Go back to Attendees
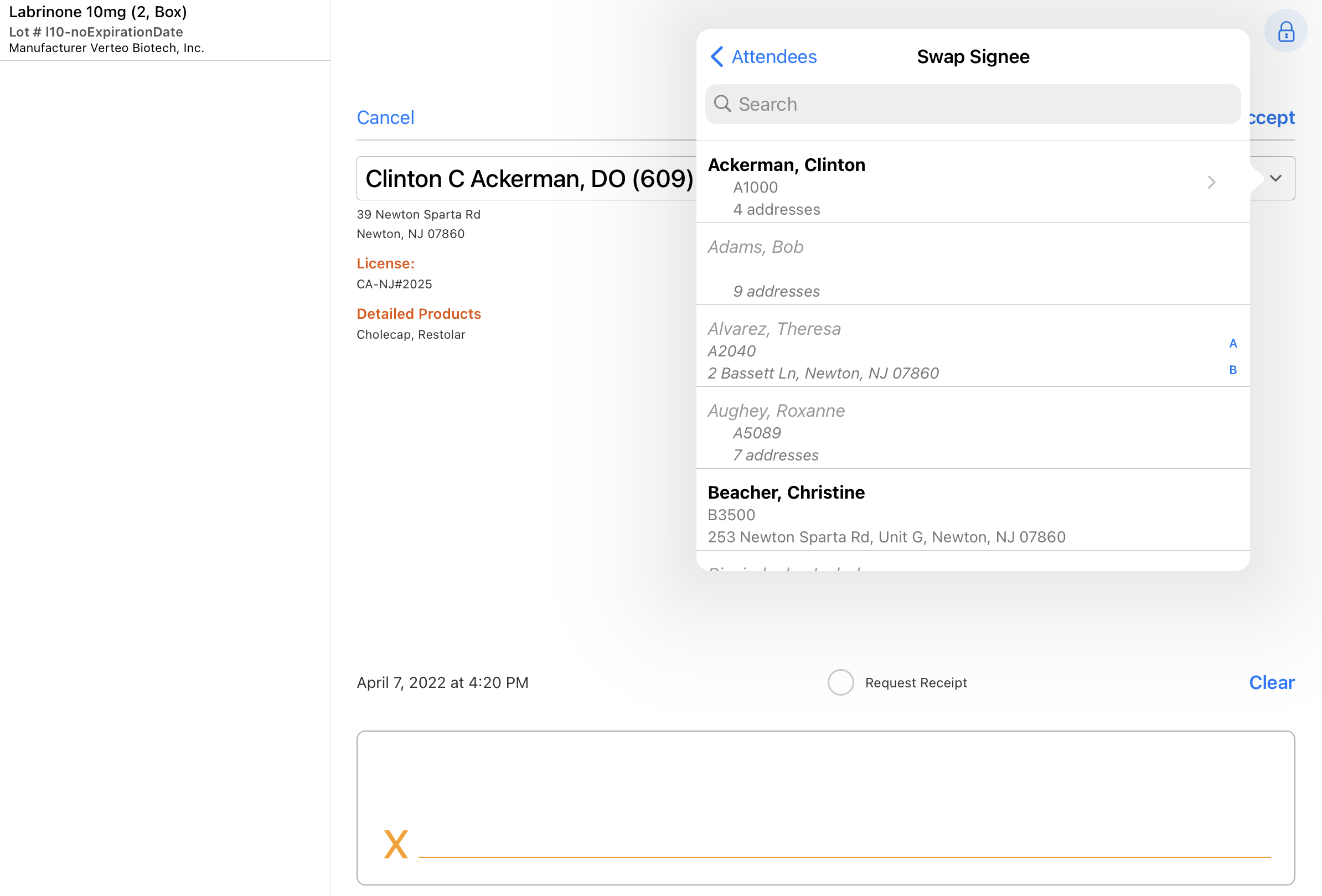Viewport: 1322px width, 896px height. [x=773, y=57]
